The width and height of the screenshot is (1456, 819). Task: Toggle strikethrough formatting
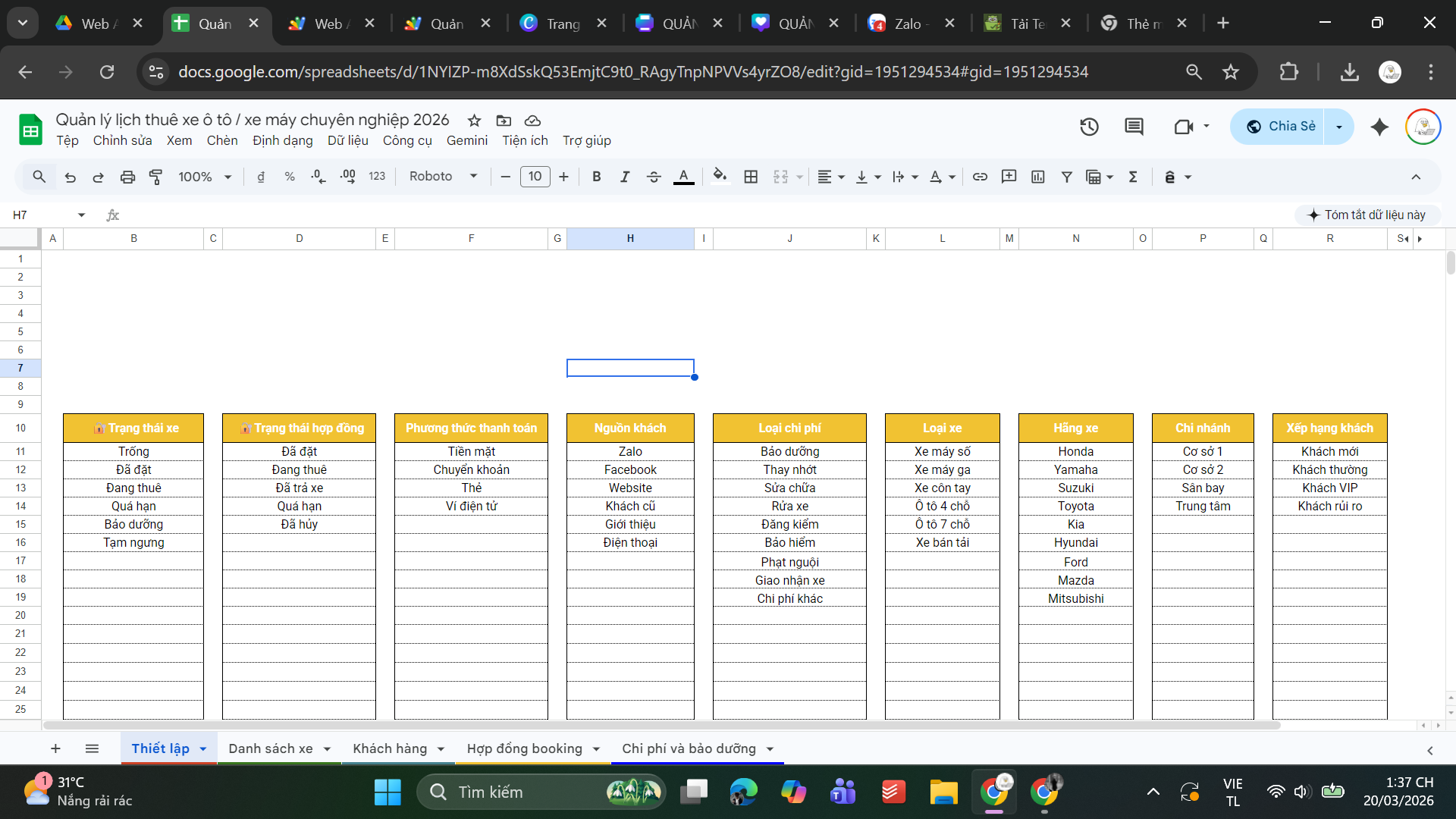(x=654, y=177)
